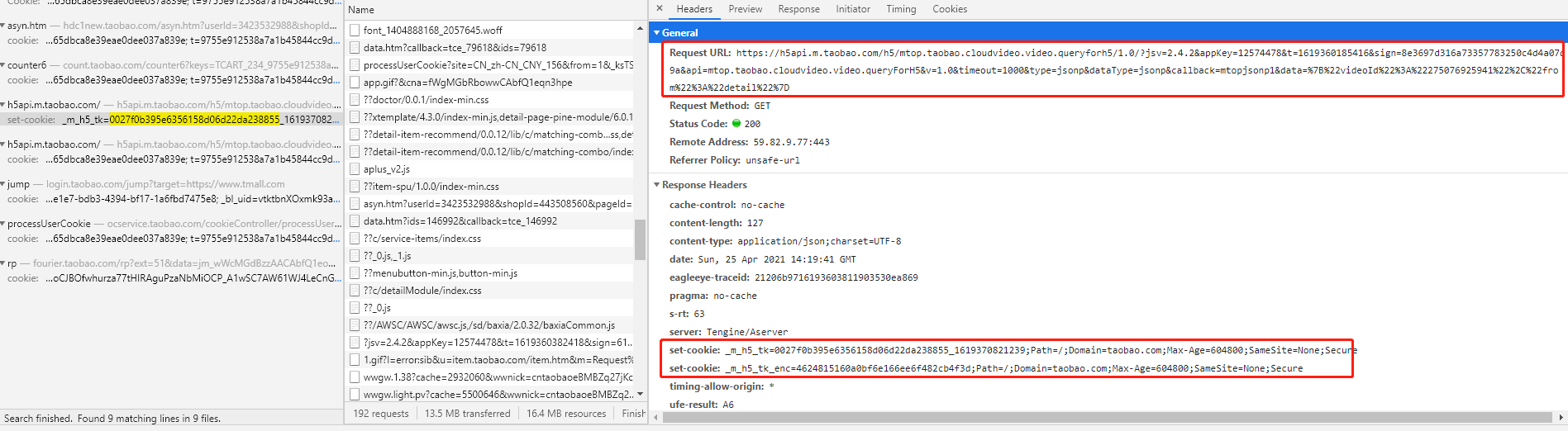Close the request details pane with the X
The image size is (1568, 431).
tap(659, 8)
